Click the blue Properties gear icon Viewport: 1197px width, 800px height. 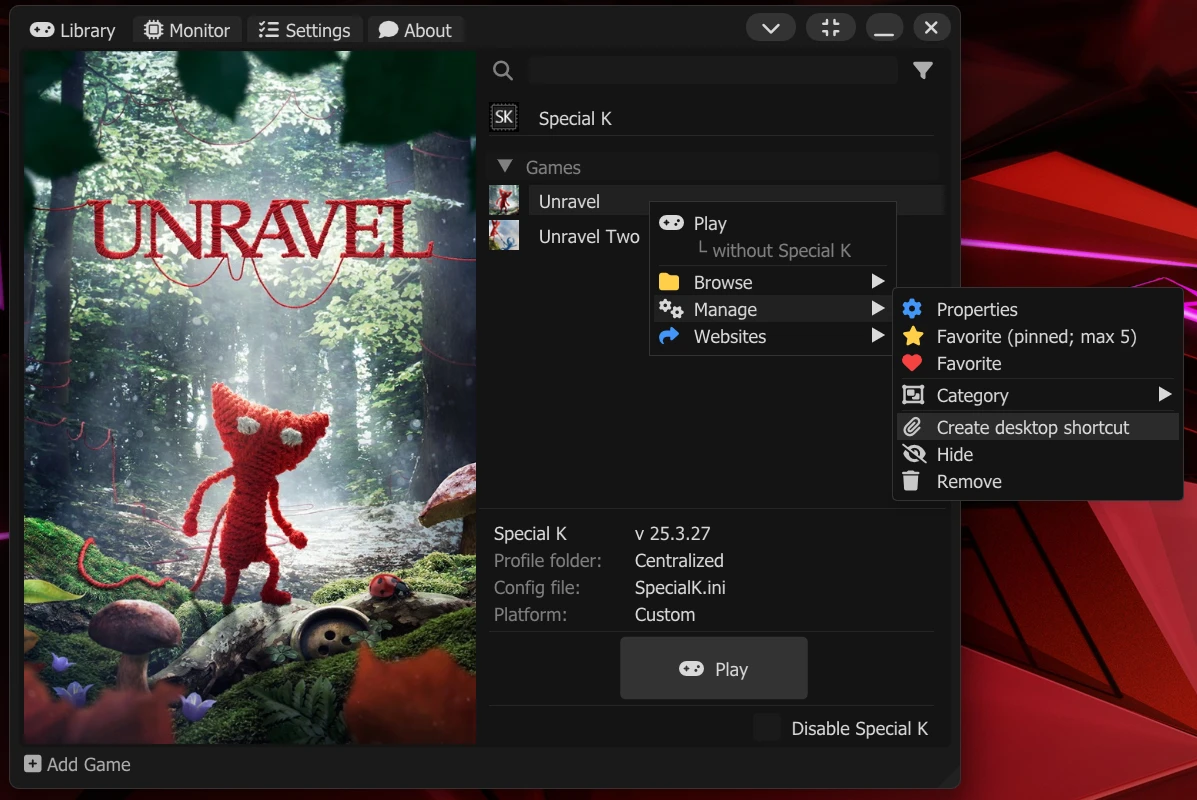point(912,308)
